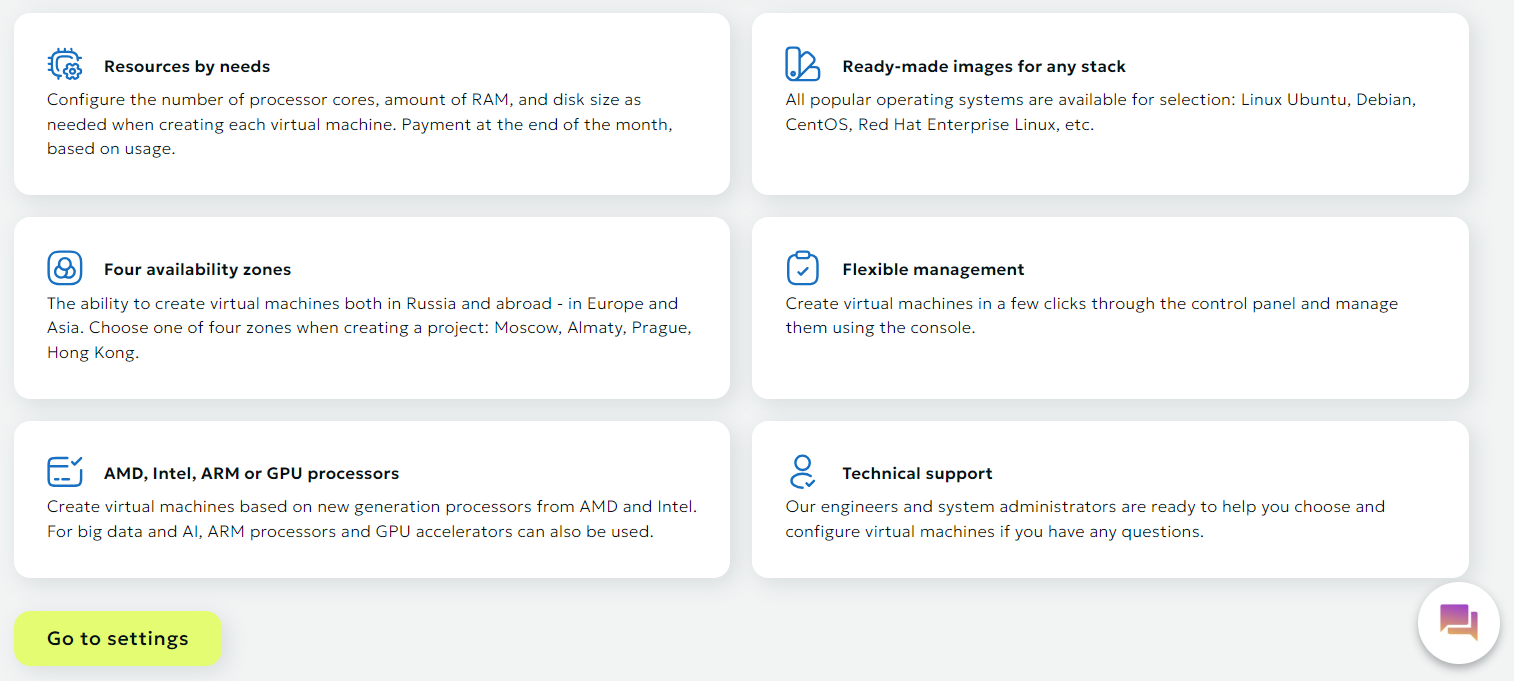1514x681 pixels.
Task: Click the AMD, Intel, ARM processors icon
Action: pos(65,472)
